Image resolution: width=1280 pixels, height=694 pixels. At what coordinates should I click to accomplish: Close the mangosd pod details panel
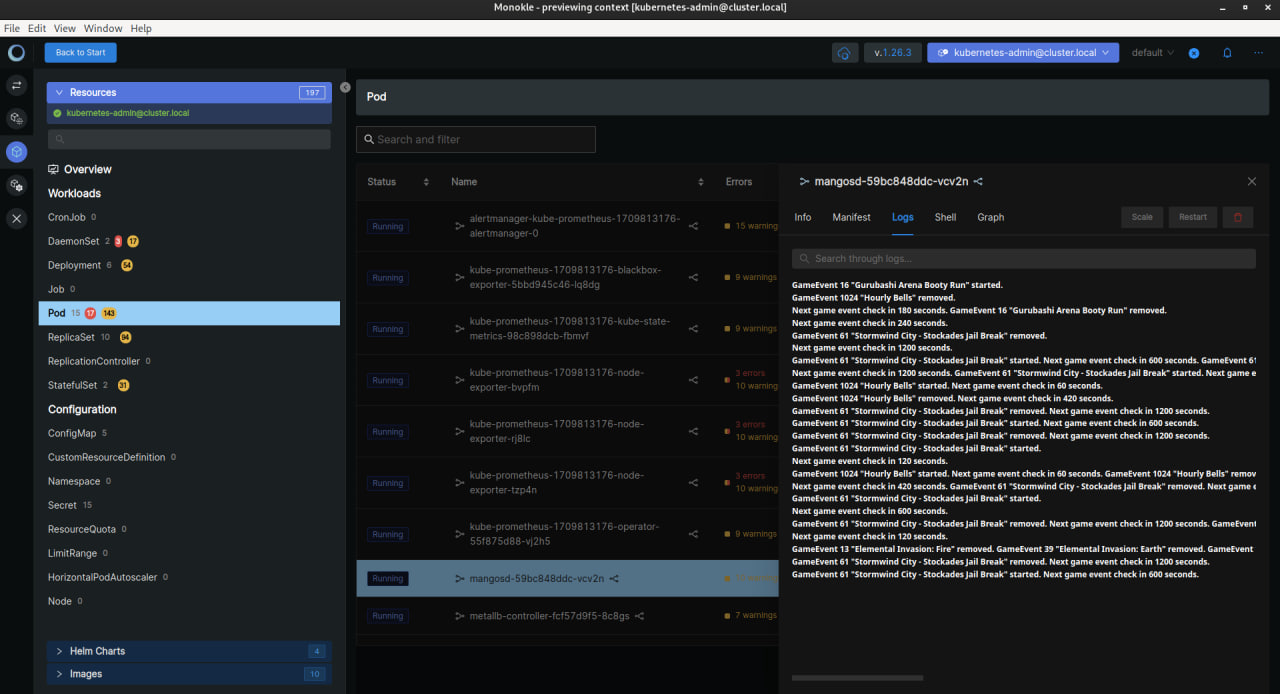tap(1251, 182)
